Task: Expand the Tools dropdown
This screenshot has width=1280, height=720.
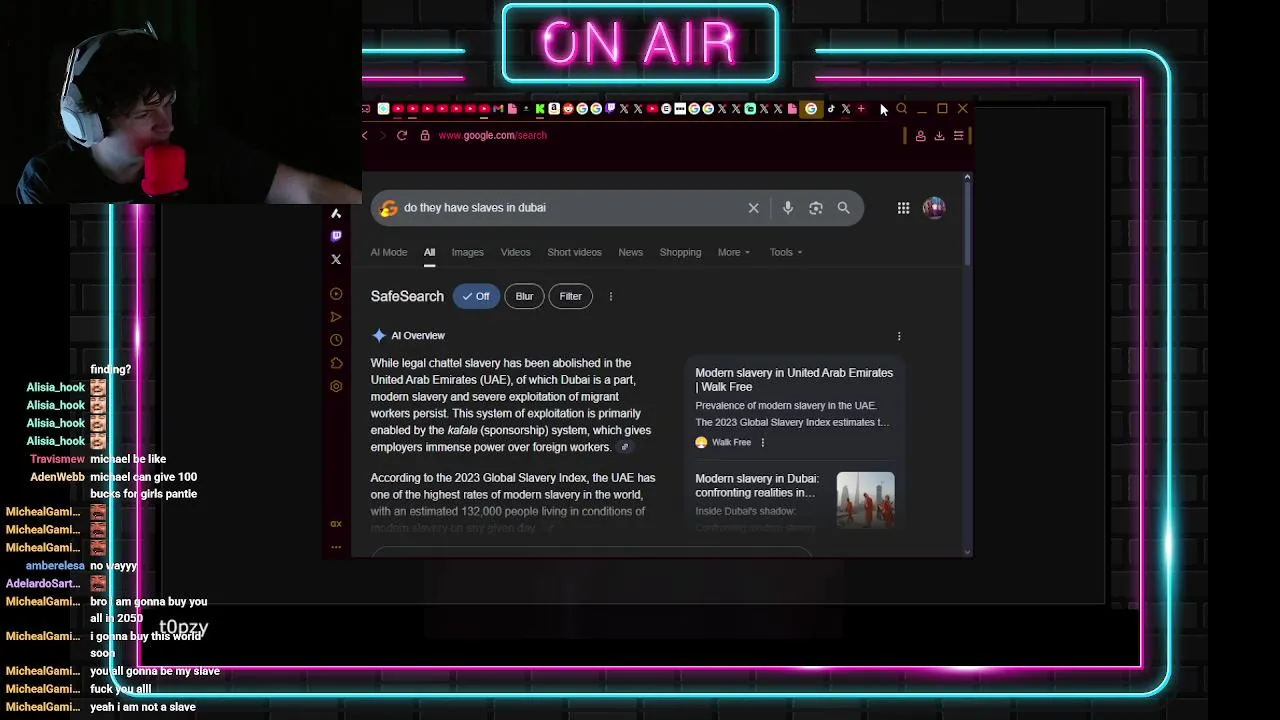Action: (785, 252)
